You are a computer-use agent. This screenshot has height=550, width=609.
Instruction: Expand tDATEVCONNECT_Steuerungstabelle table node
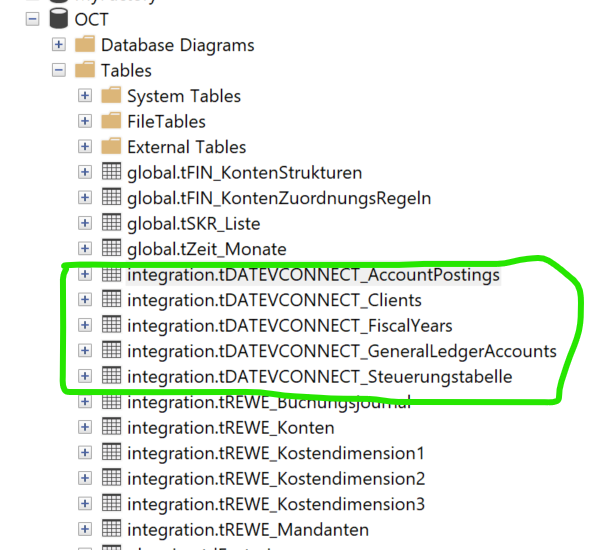click(x=85, y=376)
